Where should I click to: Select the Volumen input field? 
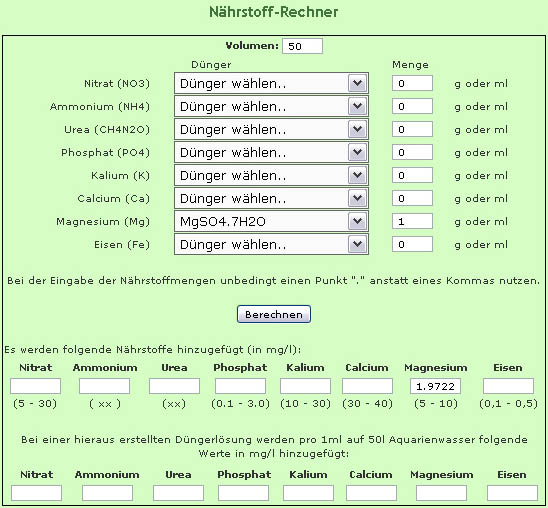pyautogui.click(x=302, y=46)
